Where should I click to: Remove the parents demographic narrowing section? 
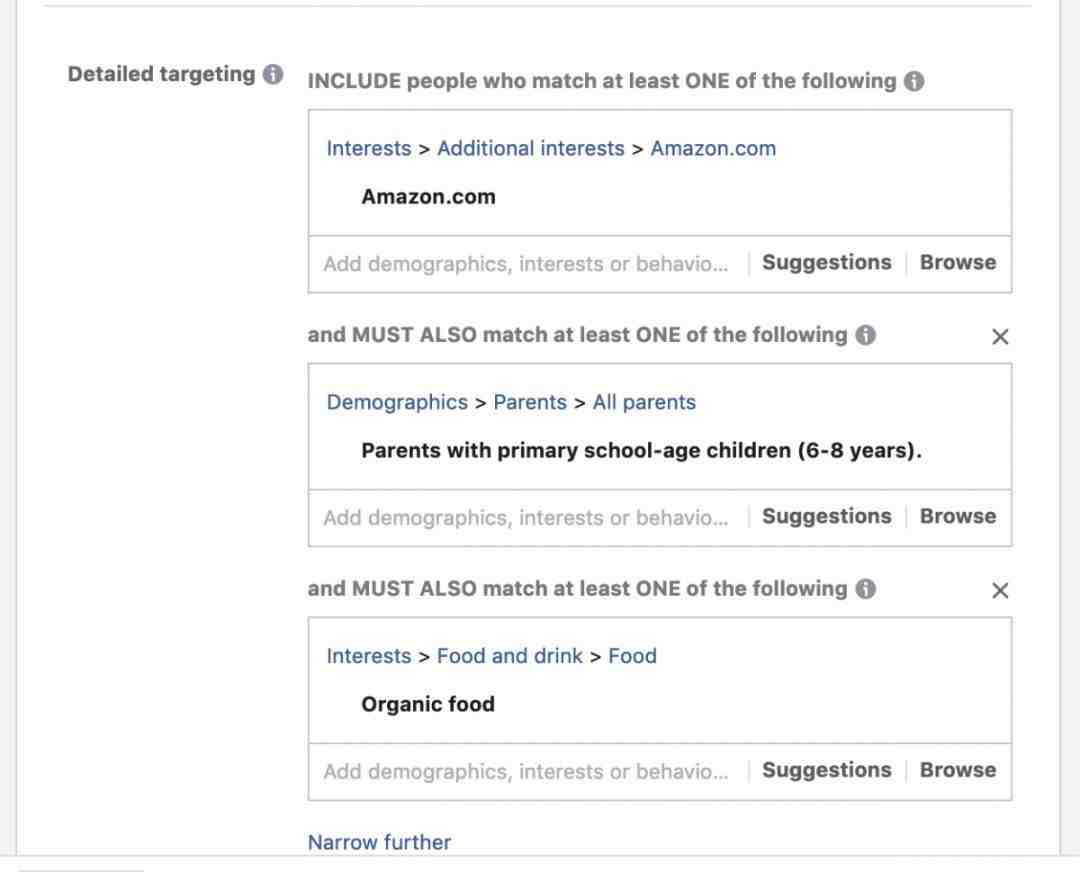[1000, 337]
